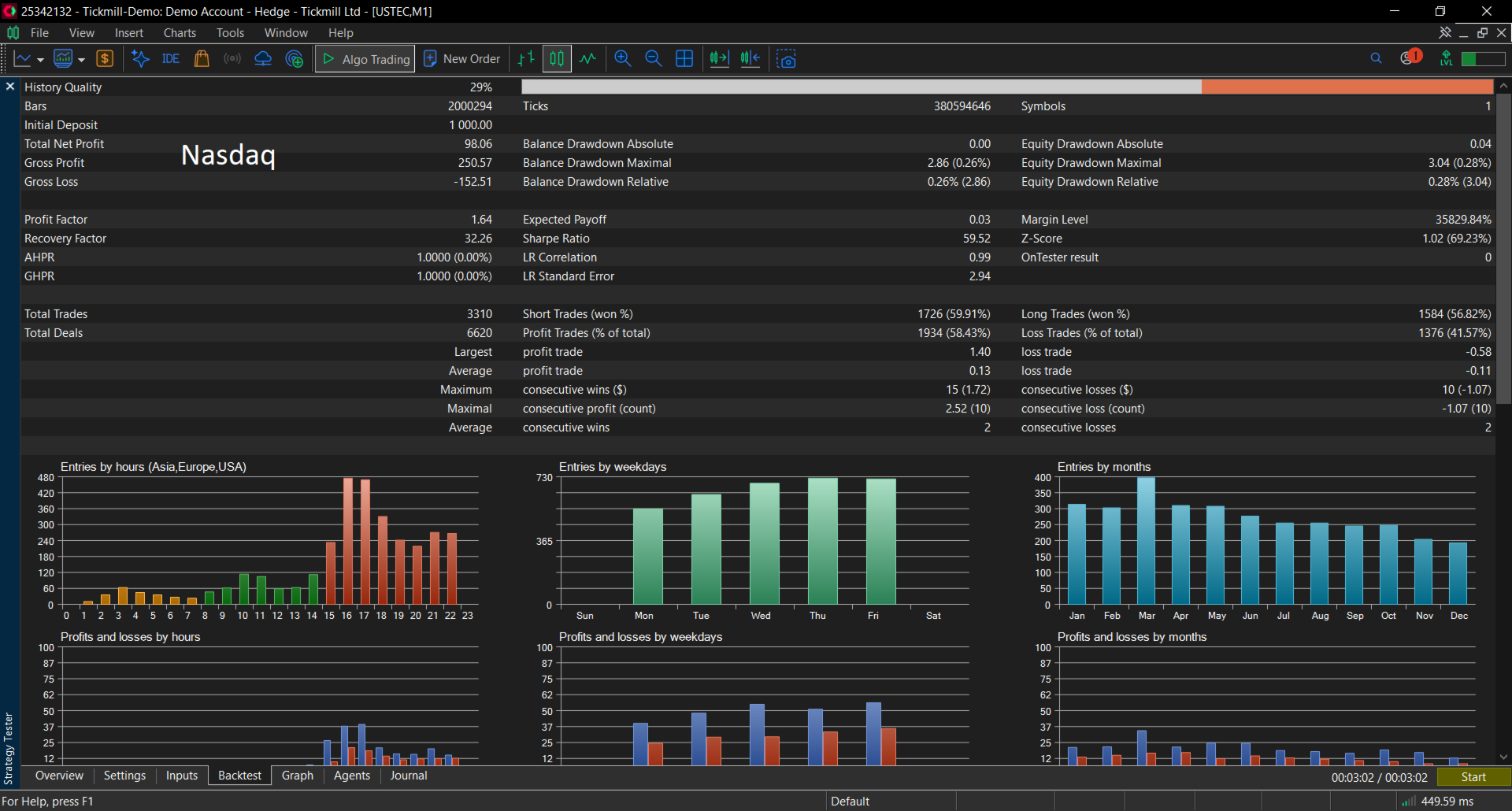Toggle Algo Trading on
The image size is (1512, 811).
[x=365, y=59]
